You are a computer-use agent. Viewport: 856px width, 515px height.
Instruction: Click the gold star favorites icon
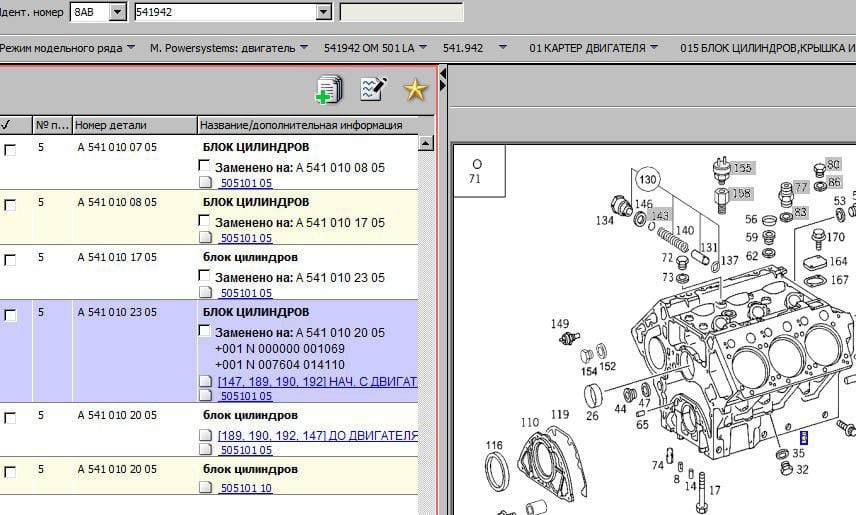415,90
